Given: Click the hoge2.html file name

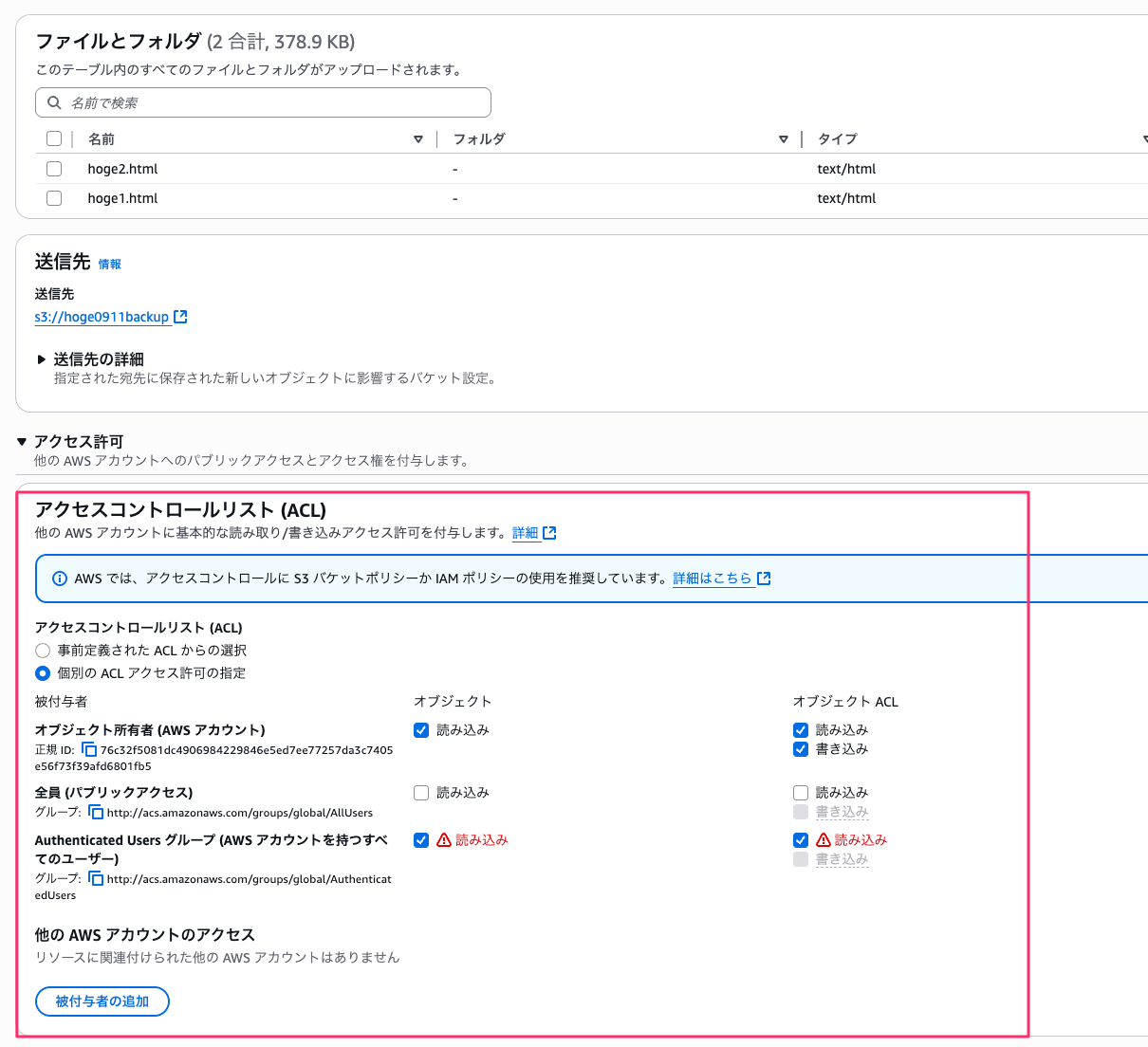Looking at the screenshot, I should 122,169.
